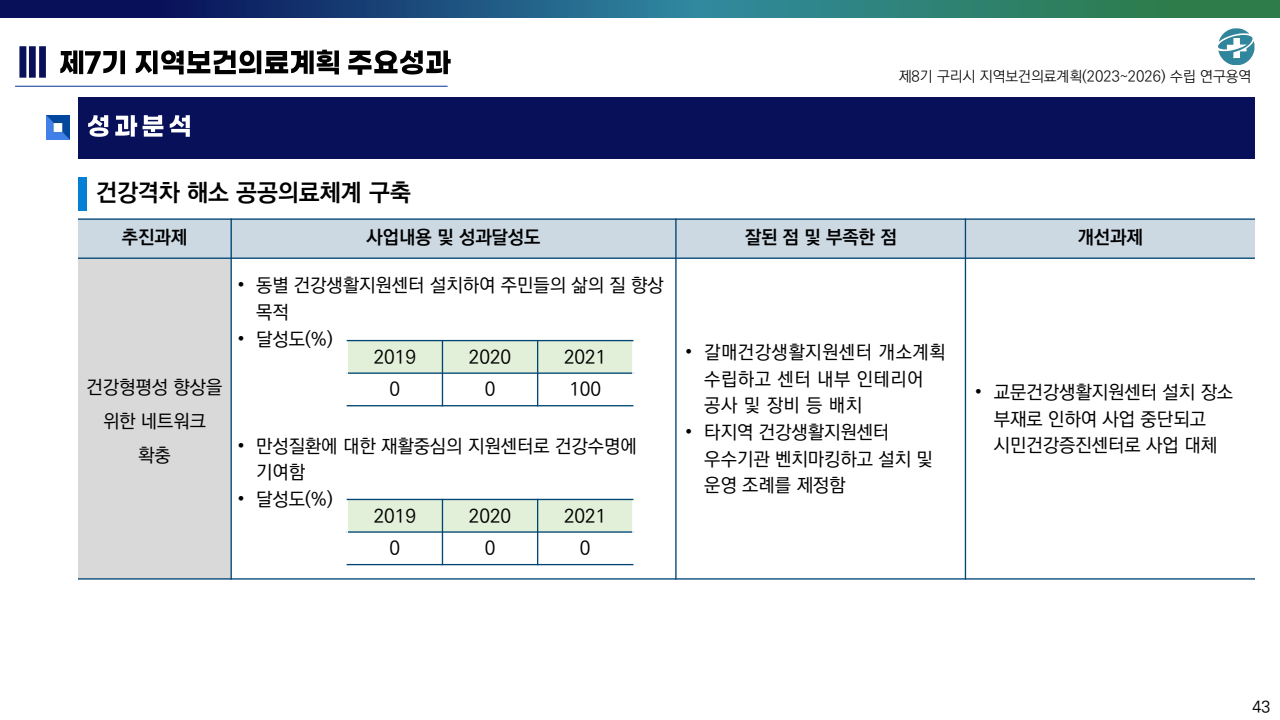Image resolution: width=1280 pixels, height=720 pixels.
Task: Click the 100 value in the achievement table
Action: click(585, 390)
